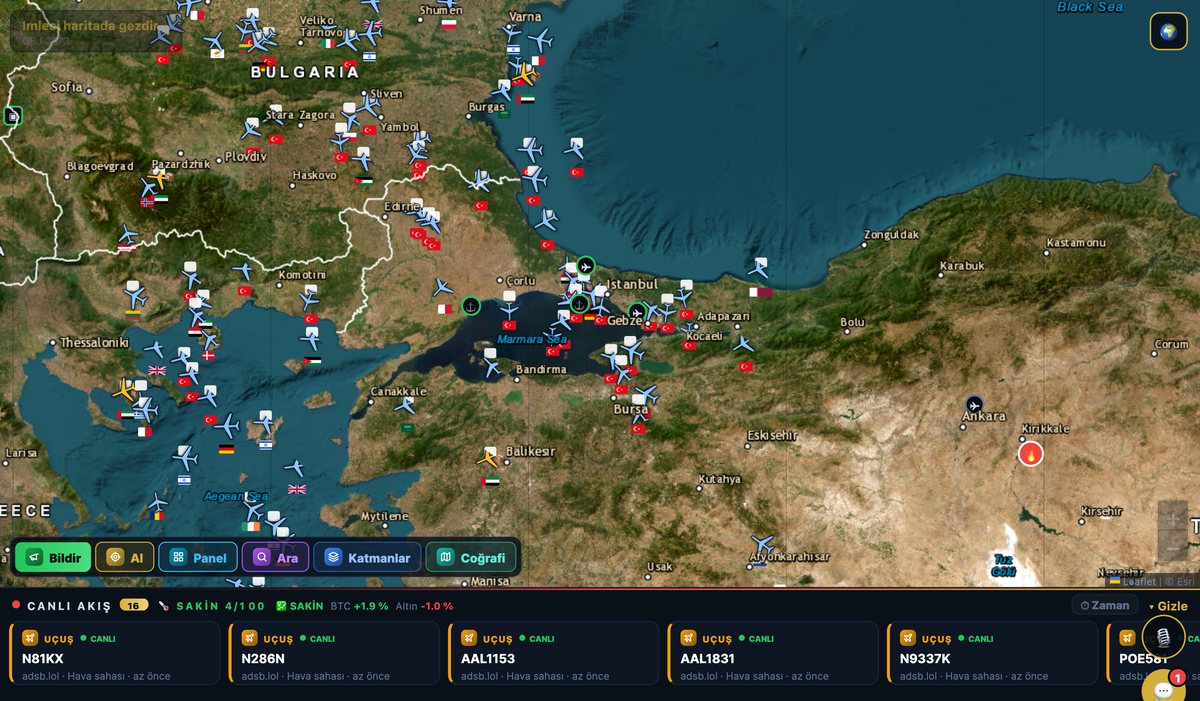Click the Altın -1.0 % ticker

(425, 606)
